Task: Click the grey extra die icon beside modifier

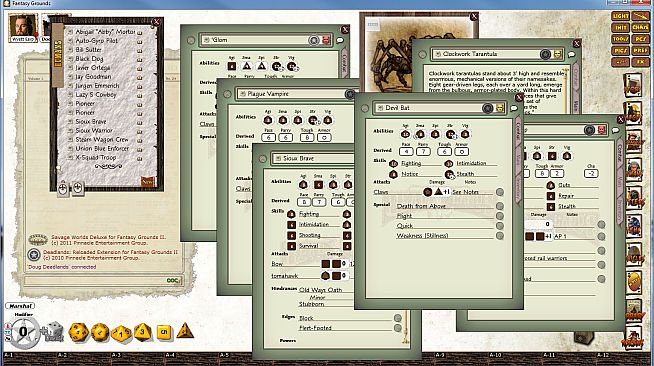Action: 54,332
